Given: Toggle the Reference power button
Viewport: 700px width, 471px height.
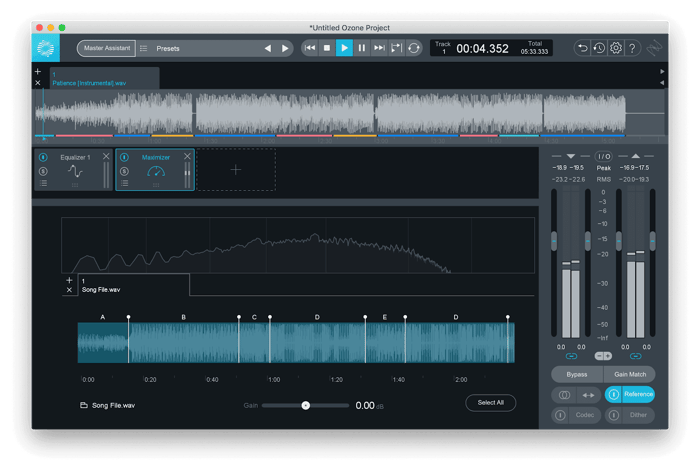Looking at the screenshot, I should click(x=614, y=395).
